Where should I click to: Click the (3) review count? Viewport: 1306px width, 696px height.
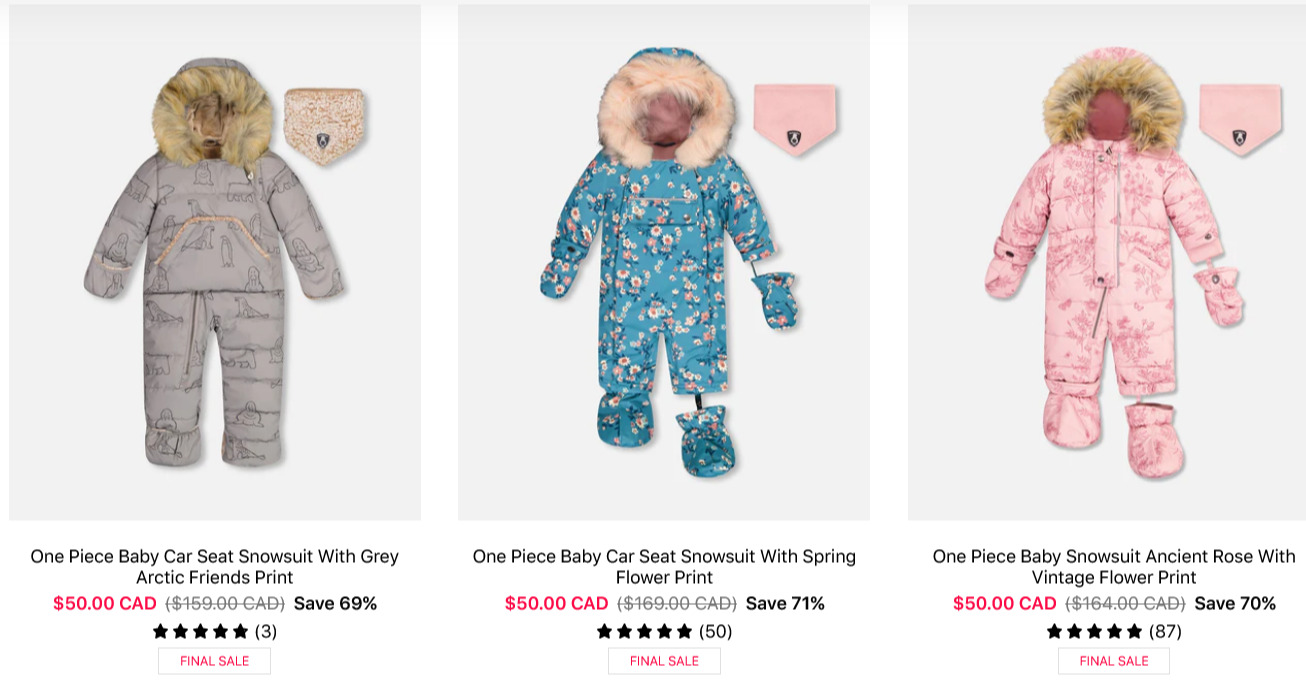click(x=266, y=631)
